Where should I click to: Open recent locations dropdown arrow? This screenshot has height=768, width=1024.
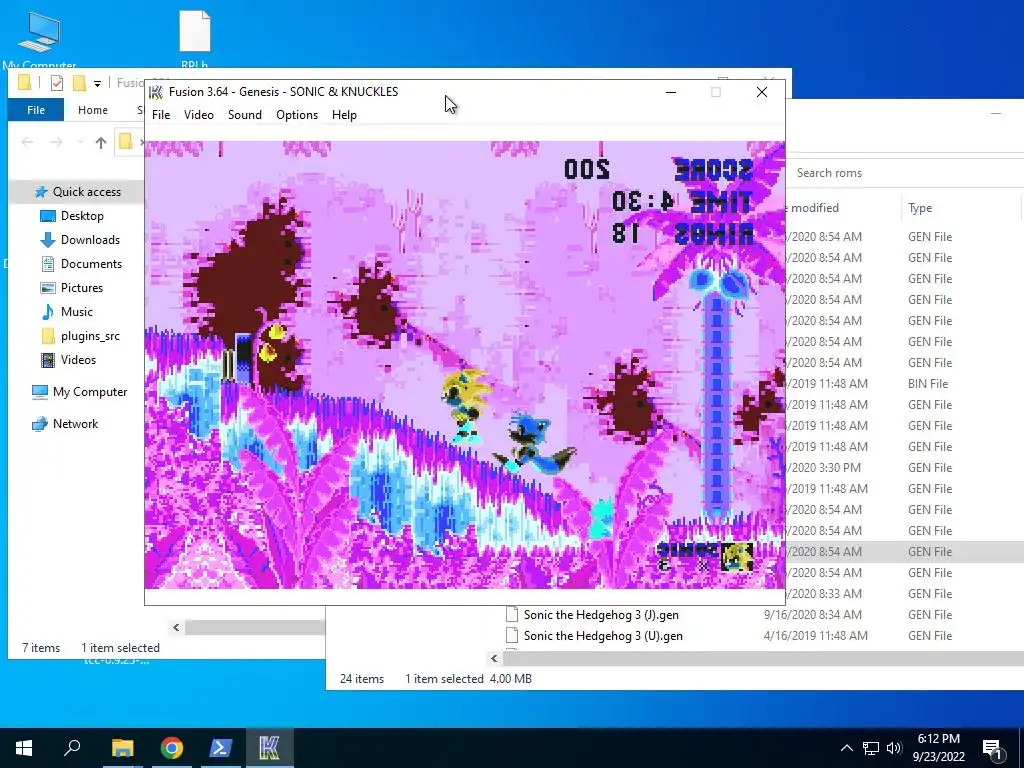pos(80,142)
